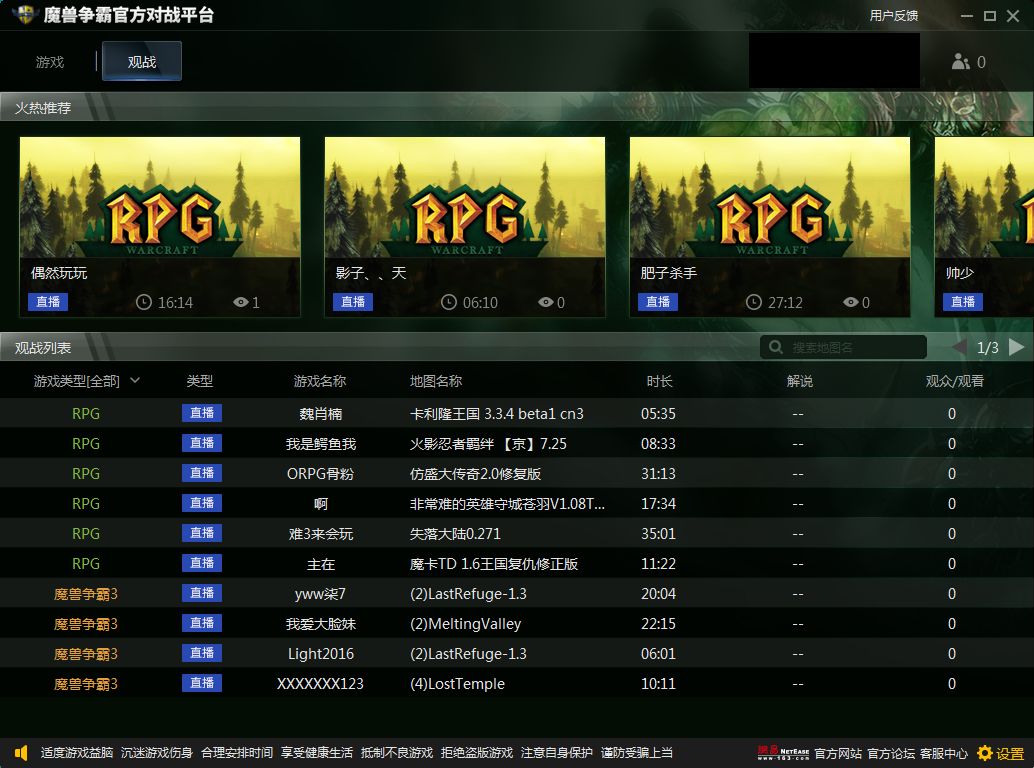The width and height of the screenshot is (1034, 768).
Task: Click the 17:34 duration cell
Action: (x=658, y=504)
